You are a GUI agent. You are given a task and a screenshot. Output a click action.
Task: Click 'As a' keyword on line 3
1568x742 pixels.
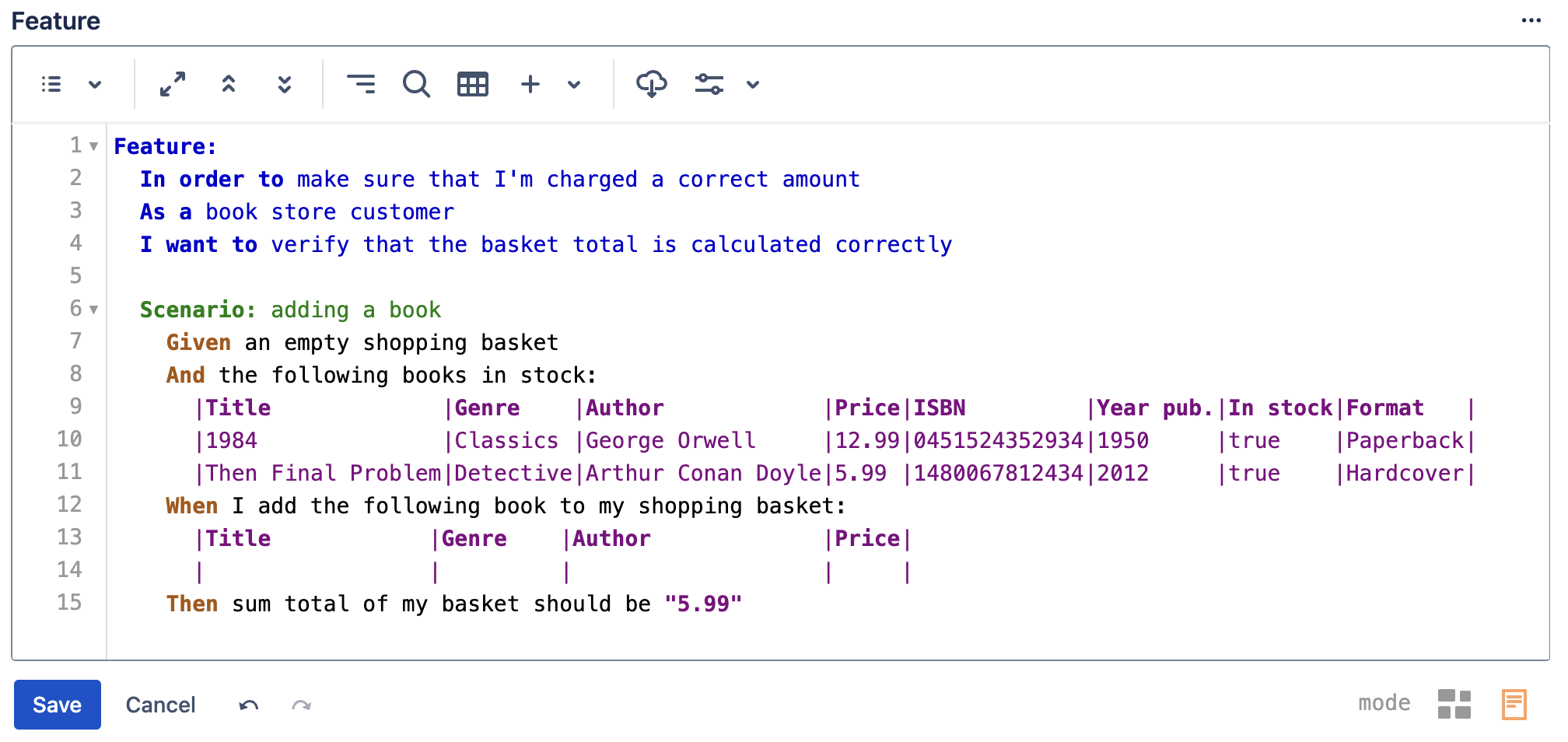pos(166,212)
